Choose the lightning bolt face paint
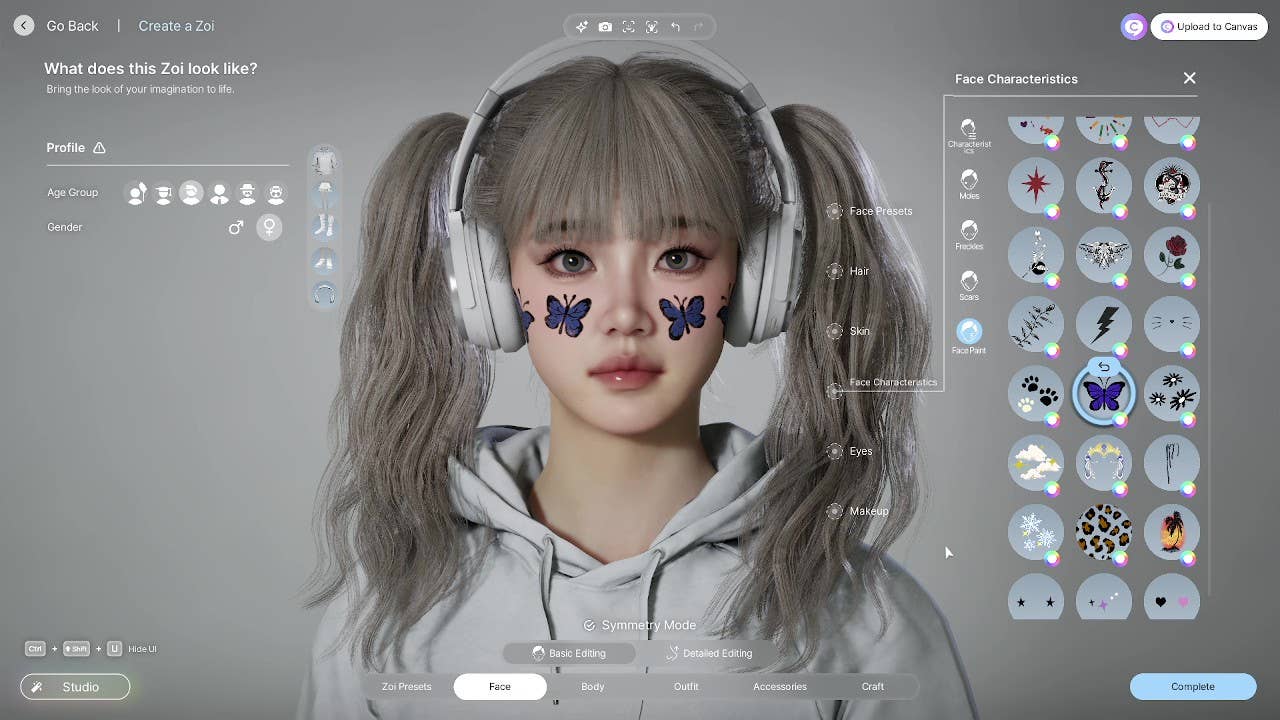The image size is (1280, 720). [x=1104, y=324]
